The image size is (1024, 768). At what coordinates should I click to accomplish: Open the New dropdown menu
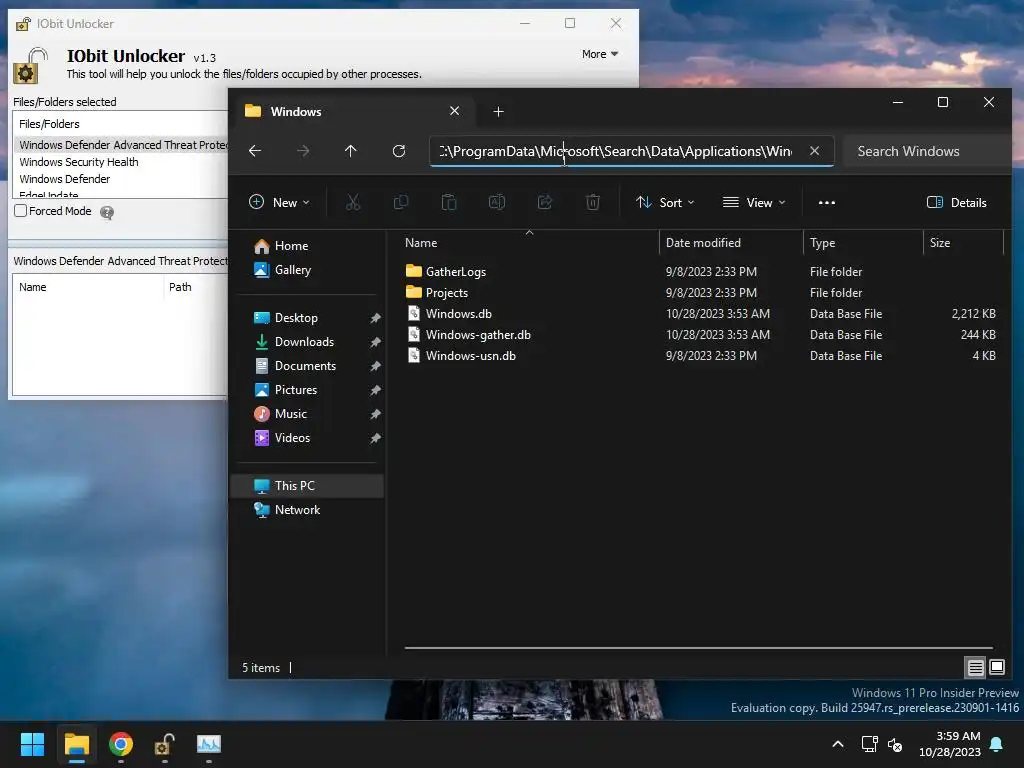tap(280, 202)
